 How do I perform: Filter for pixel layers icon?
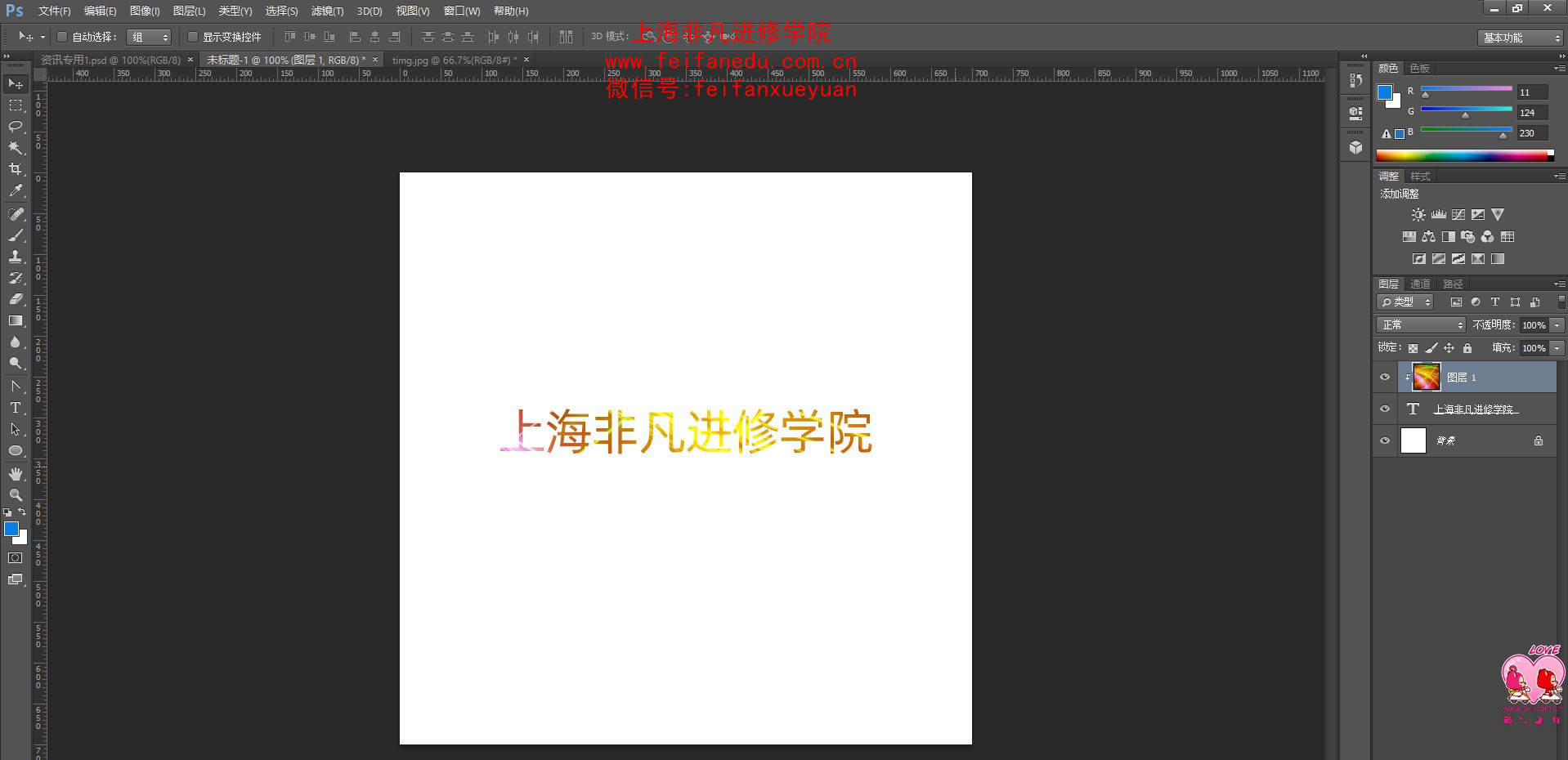click(x=1456, y=302)
